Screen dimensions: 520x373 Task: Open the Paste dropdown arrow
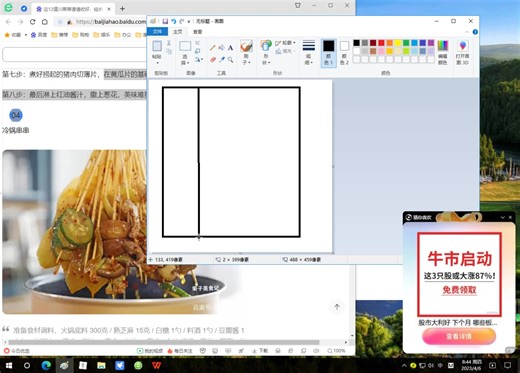point(157,63)
